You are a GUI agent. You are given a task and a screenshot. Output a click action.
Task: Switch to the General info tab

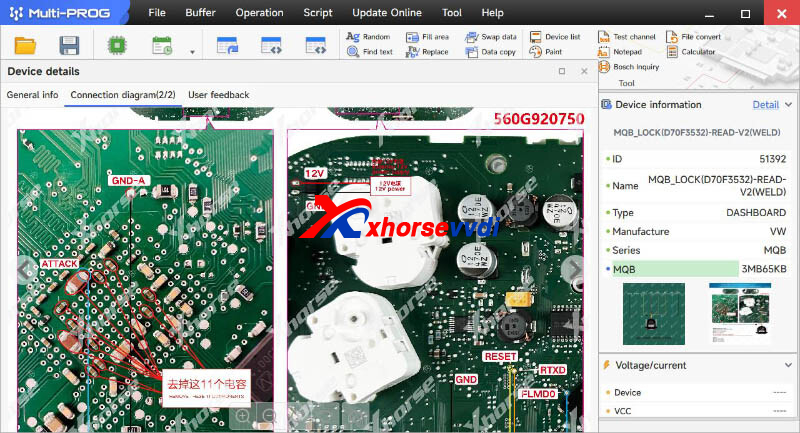pos(33,95)
